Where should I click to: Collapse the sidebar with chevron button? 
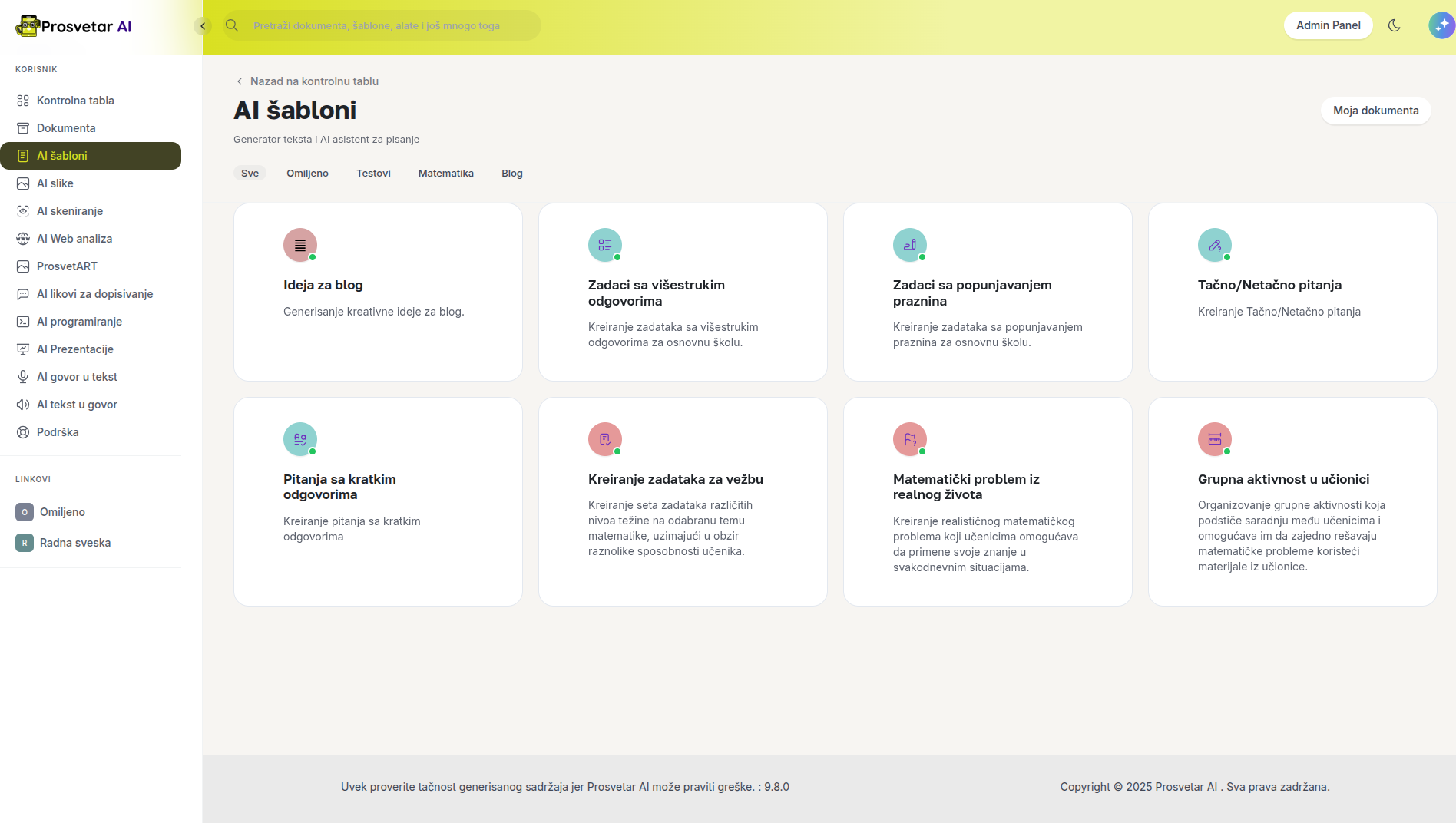[203, 26]
